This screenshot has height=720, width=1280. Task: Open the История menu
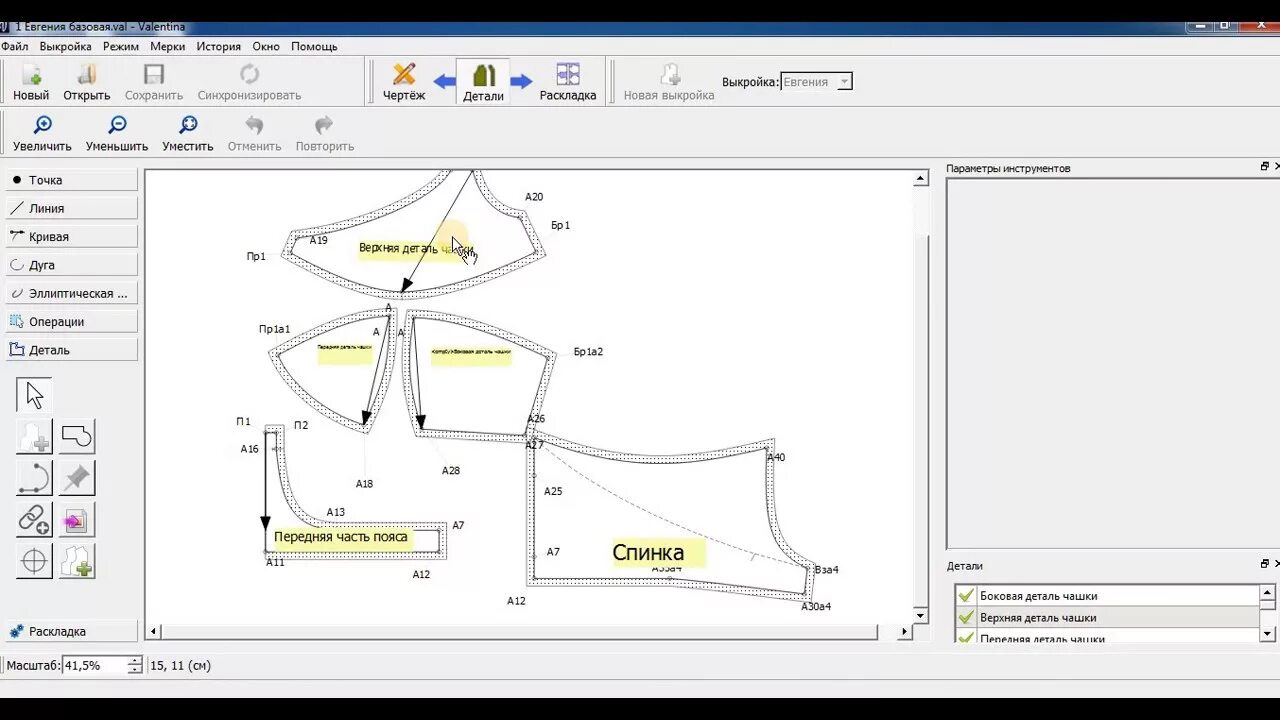click(219, 46)
